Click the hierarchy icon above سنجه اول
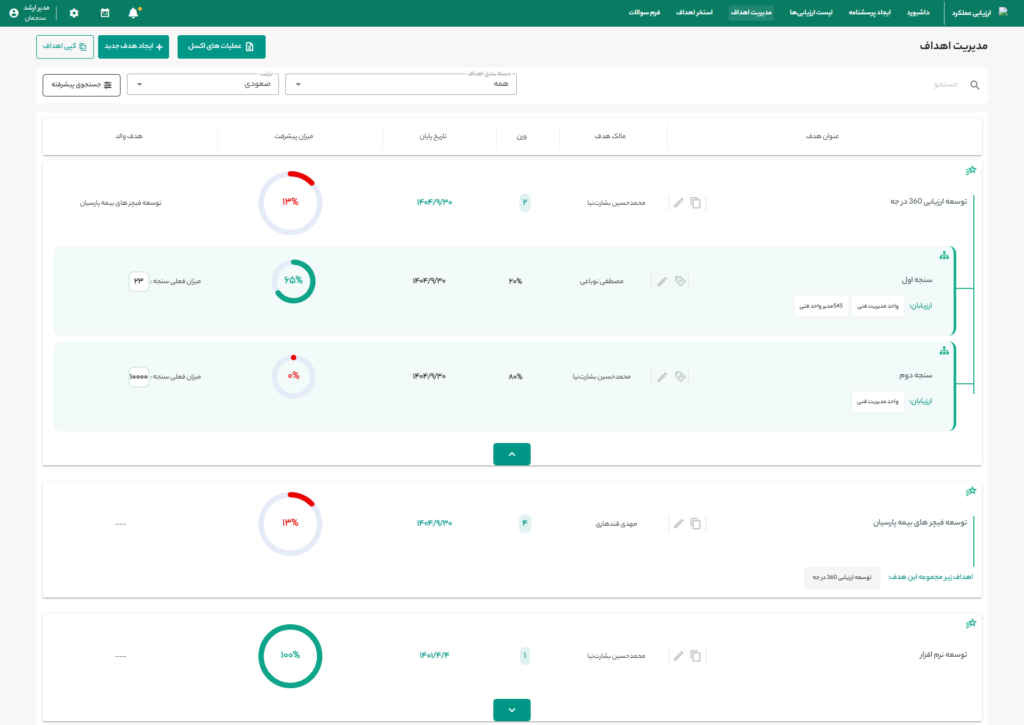 (943, 256)
